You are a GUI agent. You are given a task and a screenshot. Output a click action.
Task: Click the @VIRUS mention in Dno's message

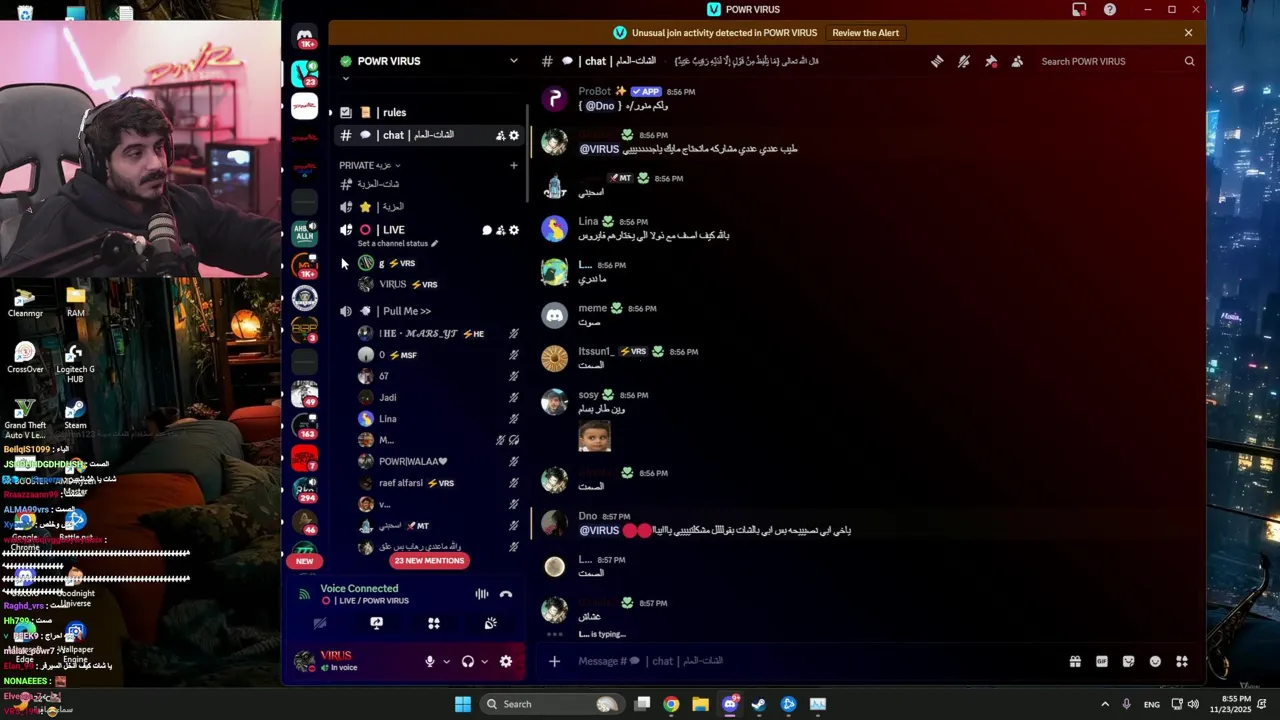coord(599,531)
